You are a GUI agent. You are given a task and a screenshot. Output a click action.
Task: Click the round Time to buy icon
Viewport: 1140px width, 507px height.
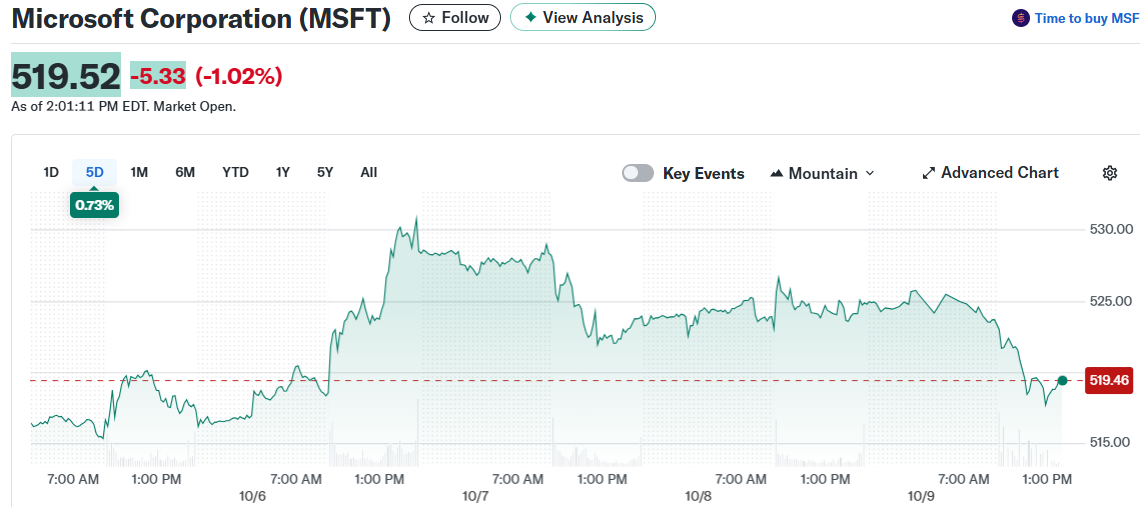[x=1021, y=18]
